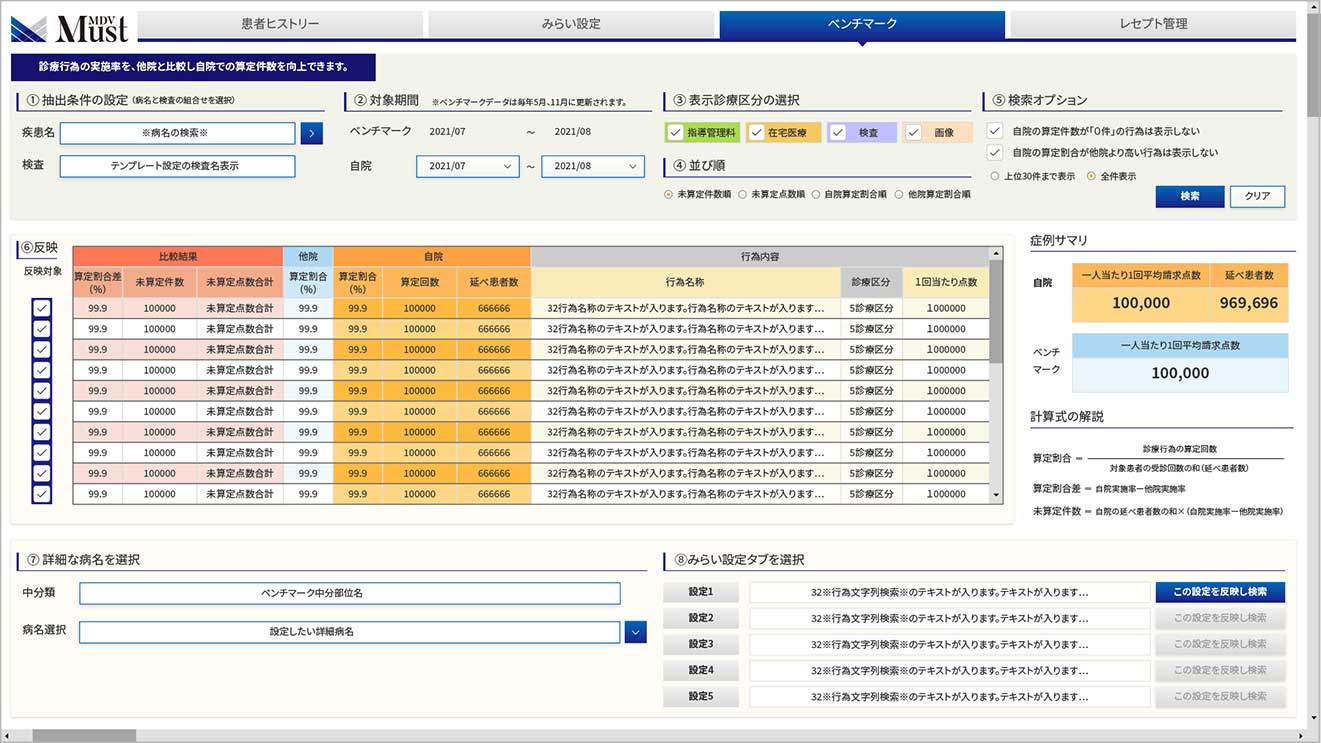Toggle the 指導管理料 category checkbox
Image resolution: width=1321 pixels, height=743 pixels.
pos(676,133)
